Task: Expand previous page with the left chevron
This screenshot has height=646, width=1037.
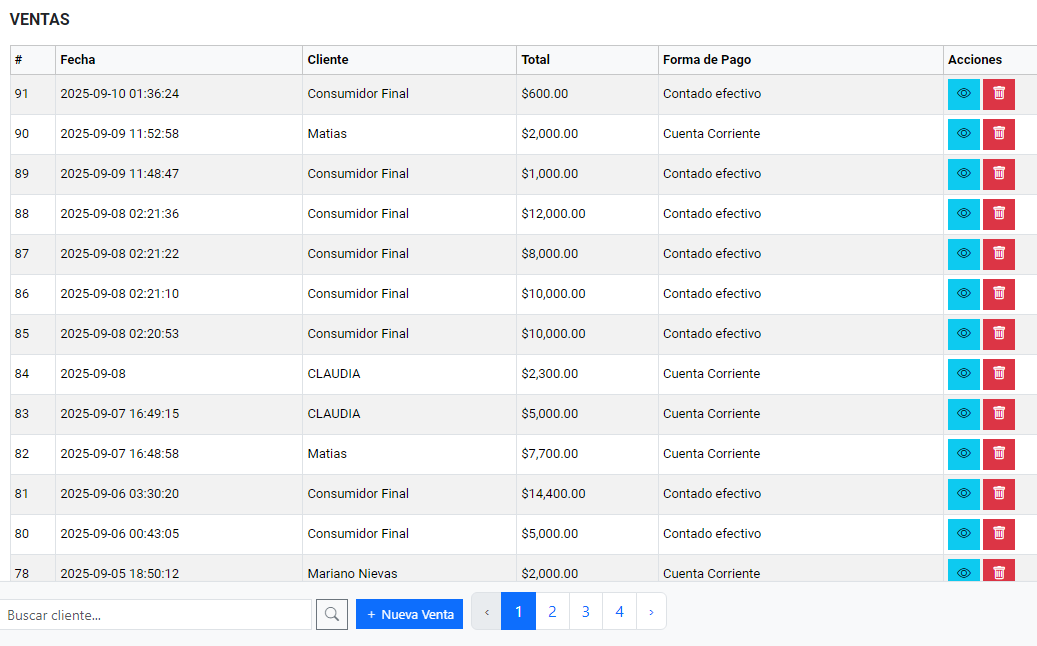Action: point(485,611)
